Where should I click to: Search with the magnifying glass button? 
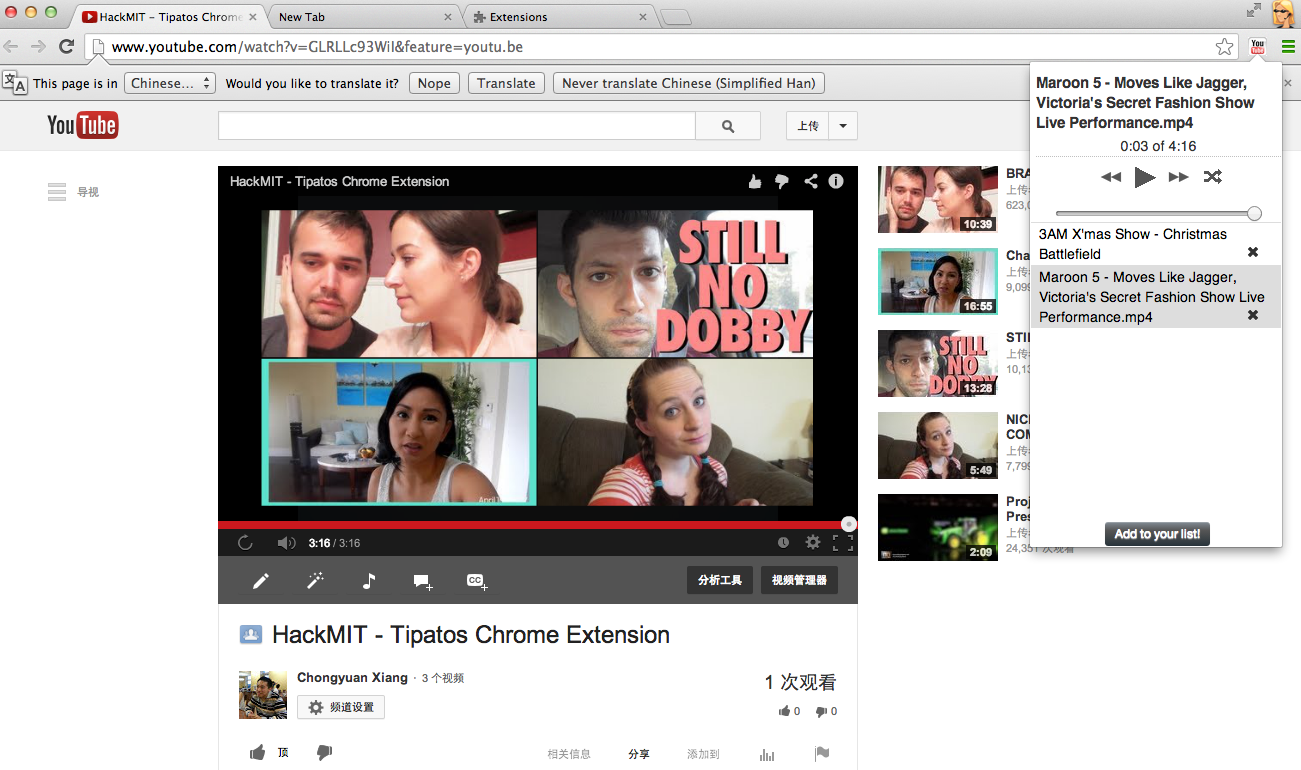(x=728, y=126)
